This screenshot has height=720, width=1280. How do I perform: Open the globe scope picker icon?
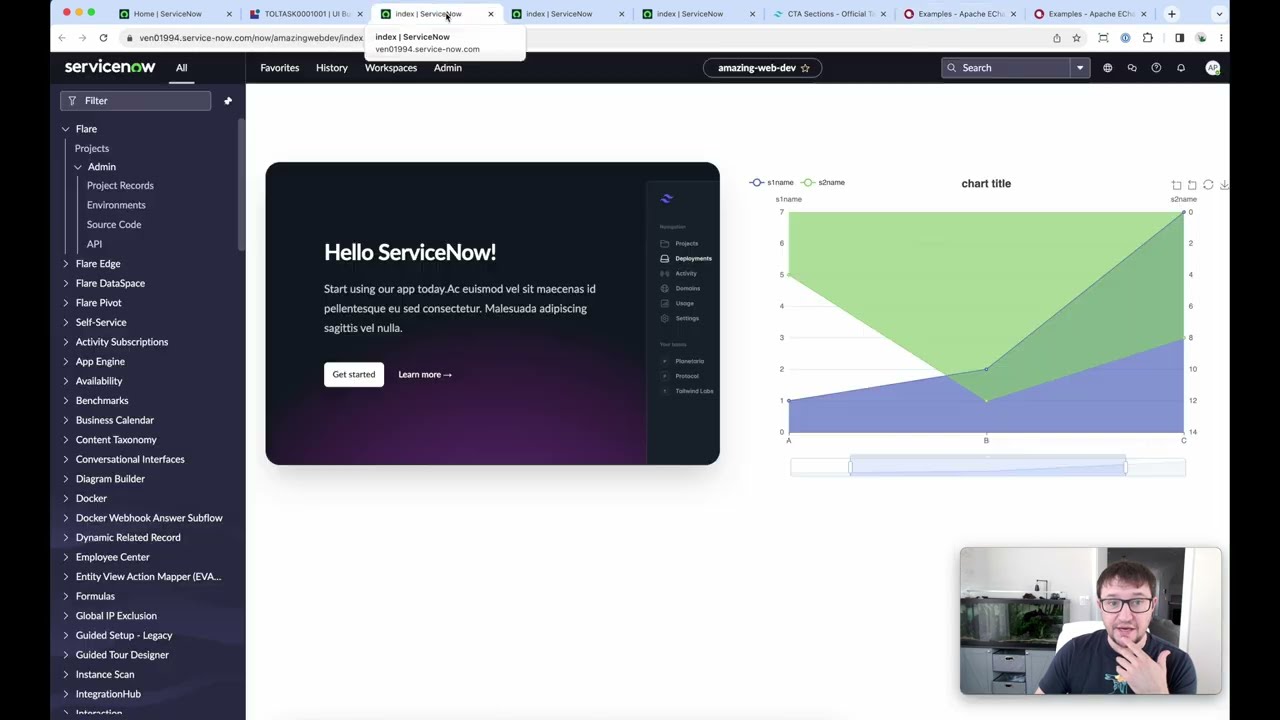(1107, 68)
